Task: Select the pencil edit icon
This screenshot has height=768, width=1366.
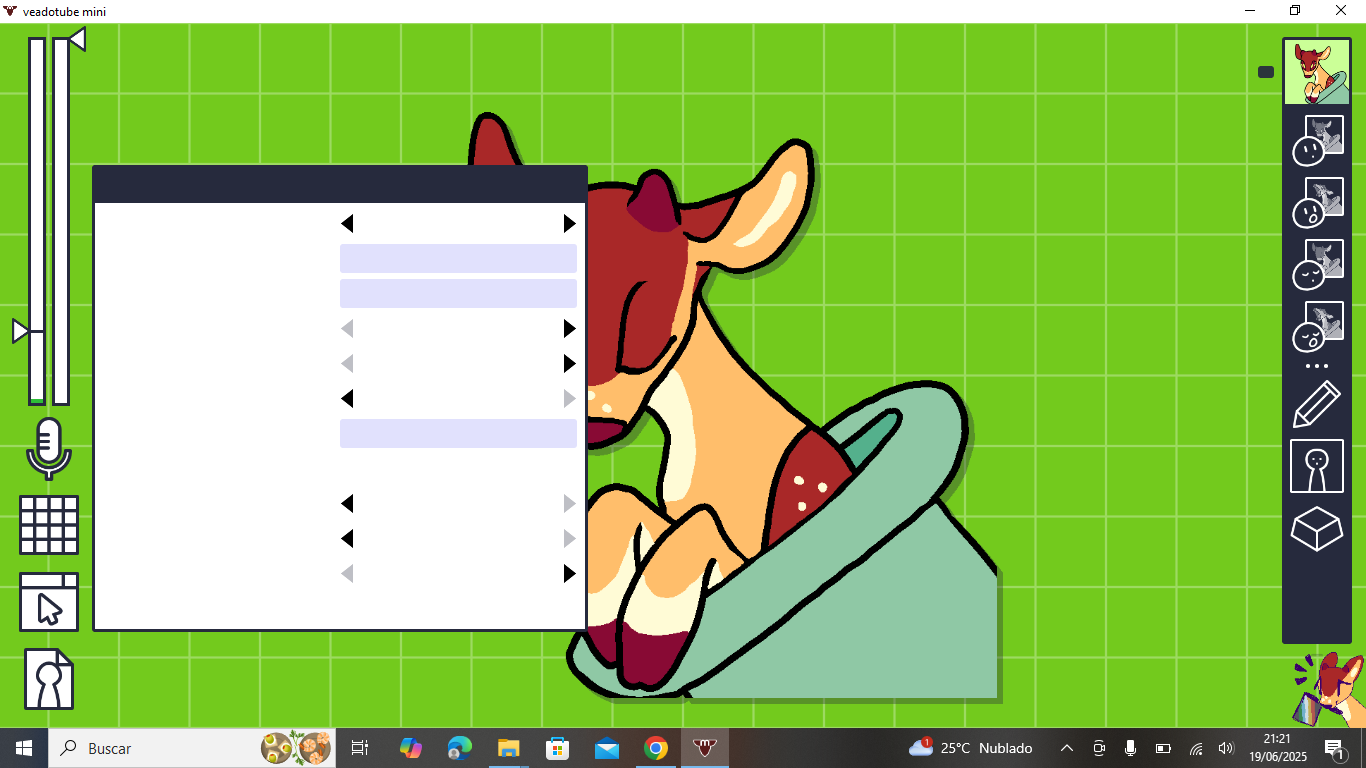Action: coord(1316,404)
